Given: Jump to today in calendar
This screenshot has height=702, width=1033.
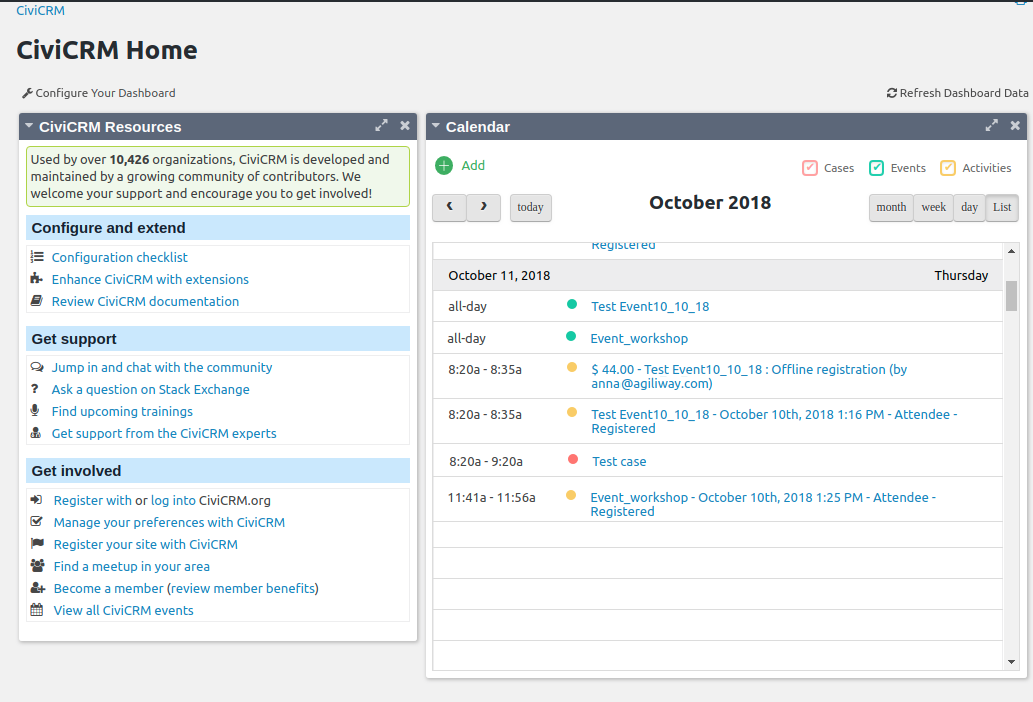Looking at the screenshot, I should pos(530,207).
